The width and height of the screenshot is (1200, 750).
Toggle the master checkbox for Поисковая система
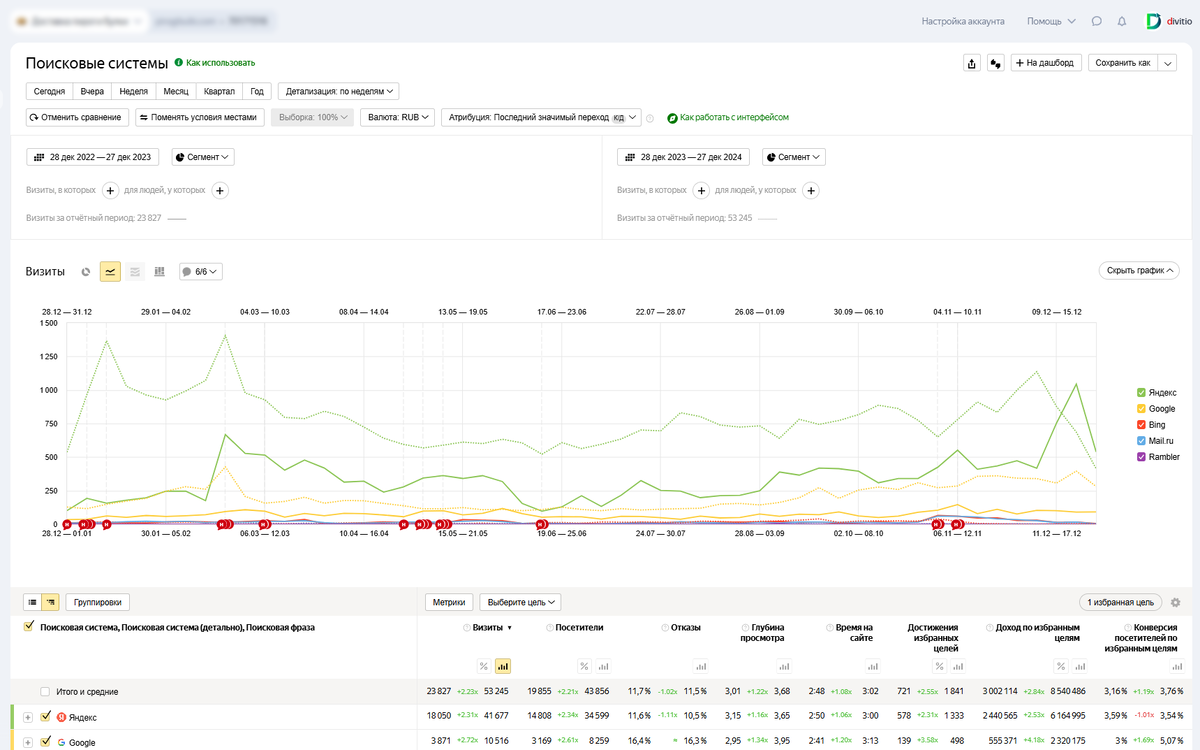[x=29, y=627]
